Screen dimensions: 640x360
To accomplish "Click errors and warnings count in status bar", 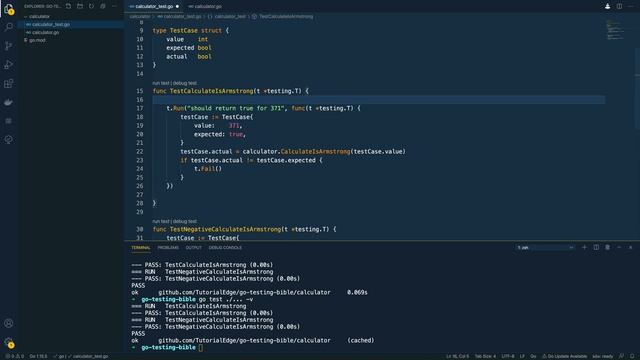I will point(14,356).
